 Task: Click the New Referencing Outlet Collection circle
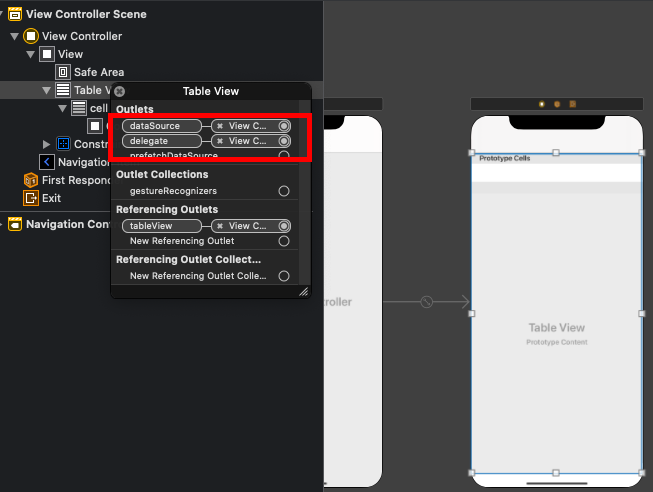coord(284,276)
